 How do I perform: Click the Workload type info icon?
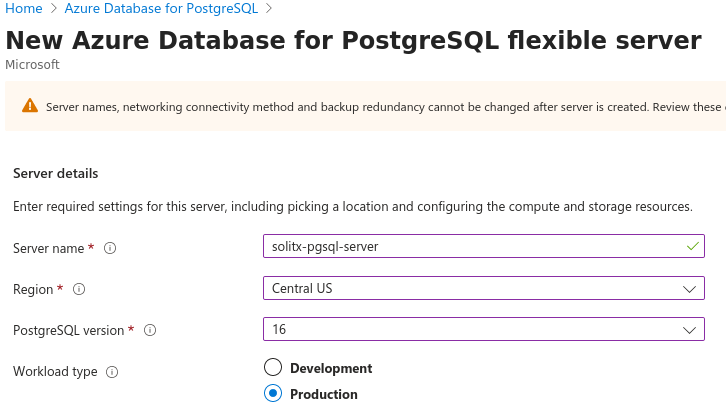pos(112,372)
